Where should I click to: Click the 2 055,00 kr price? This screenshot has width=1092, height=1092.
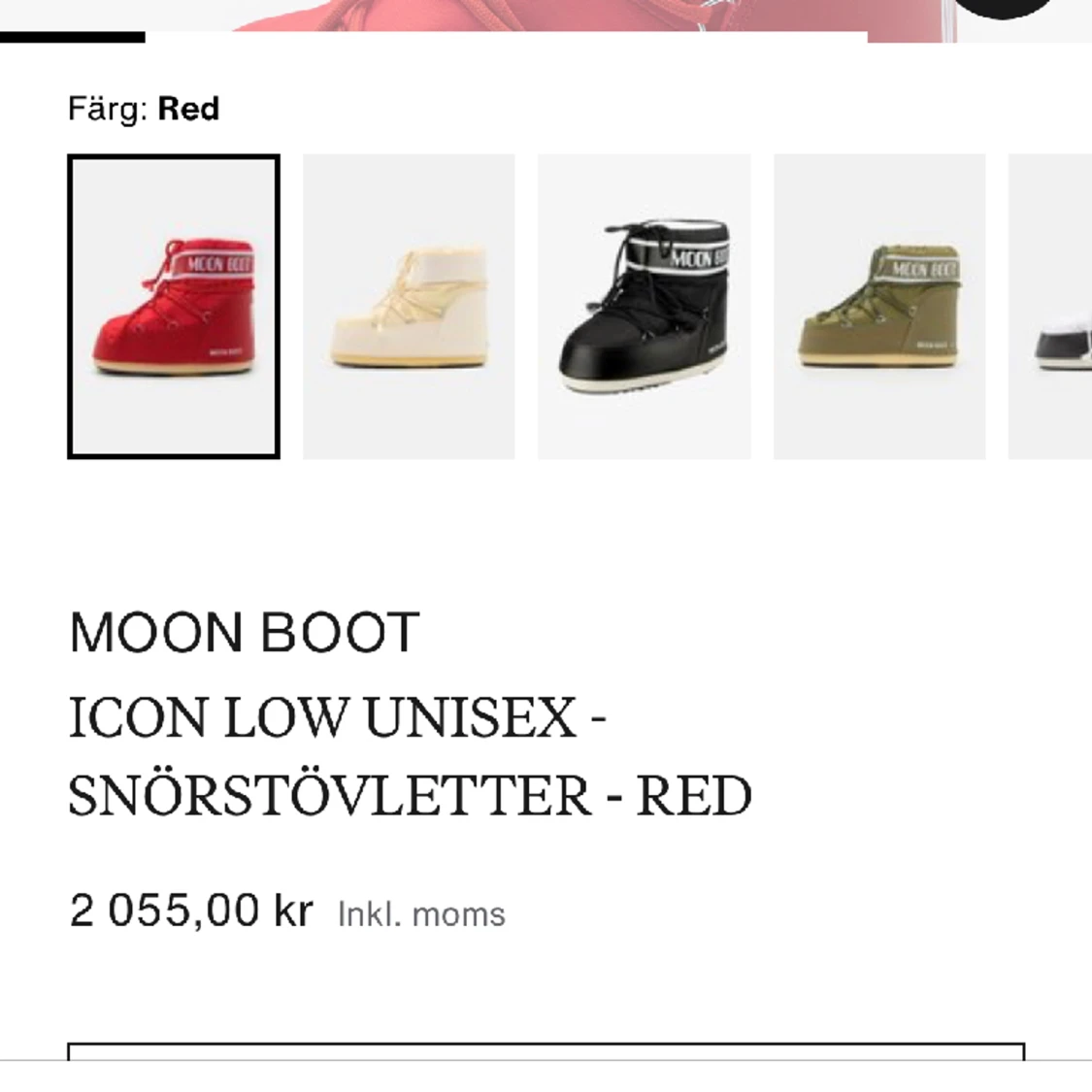tap(191, 910)
